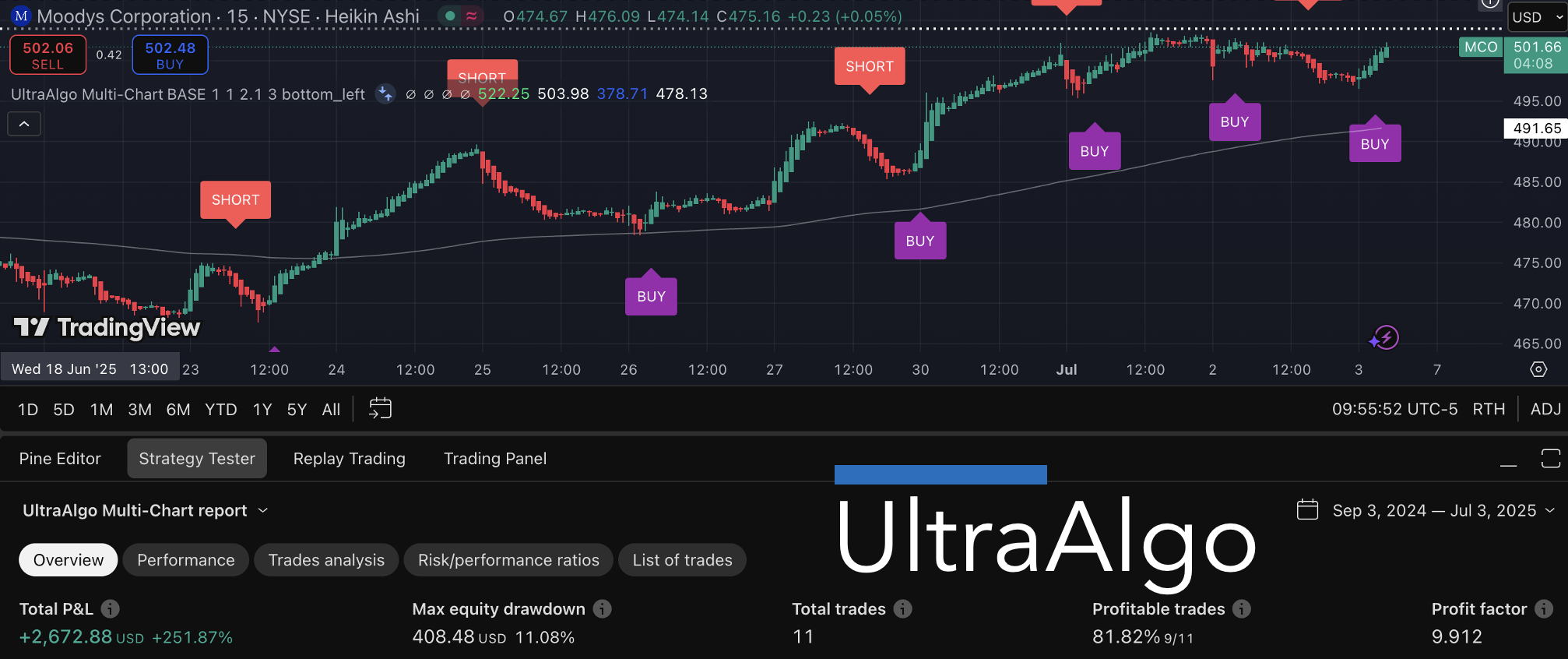This screenshot has width=1568, height=659.
Task: Show info tooltip for Total P&L
Action: pos(111,609)
